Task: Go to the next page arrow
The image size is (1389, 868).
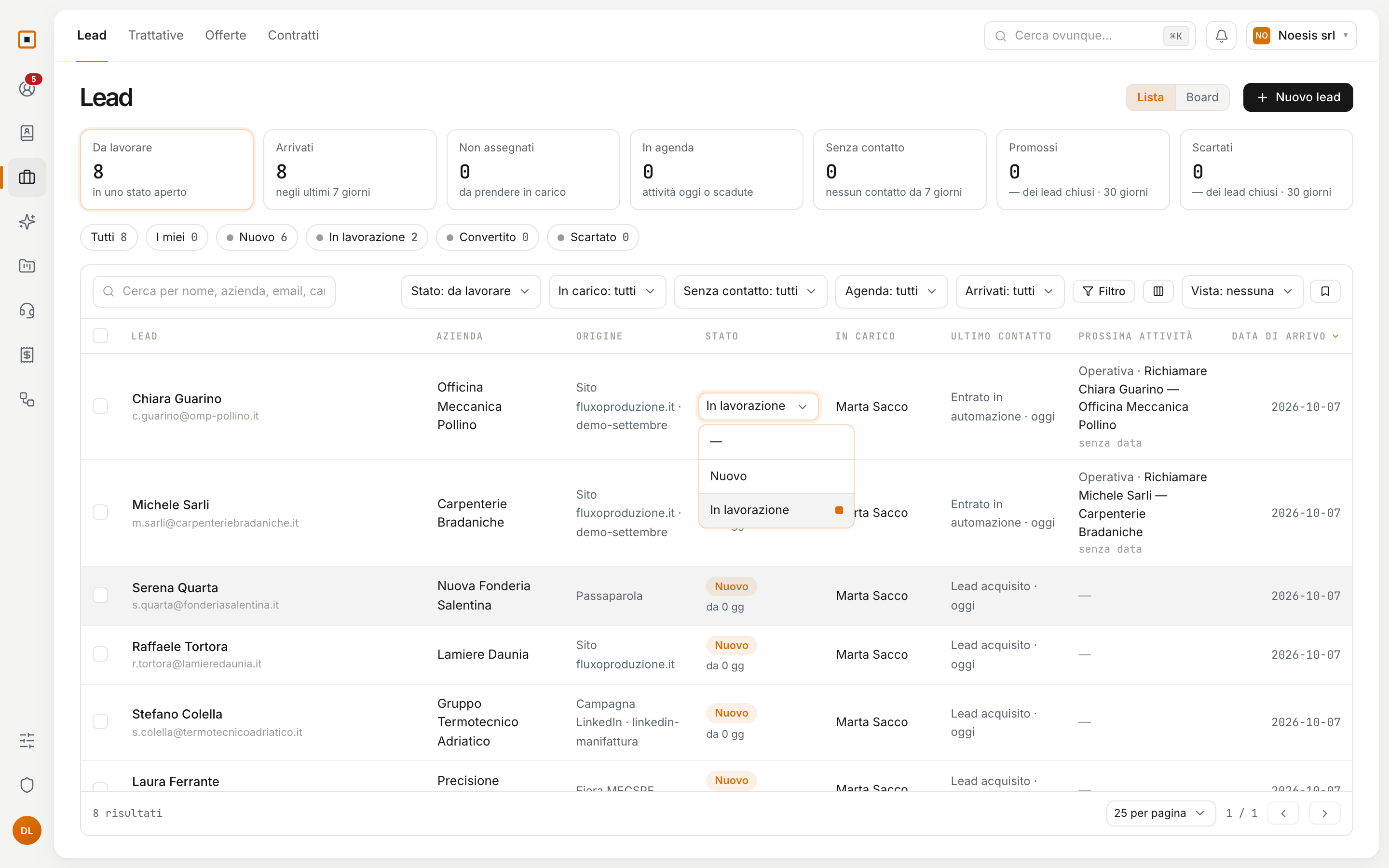Action: (x=1324, y=813)
